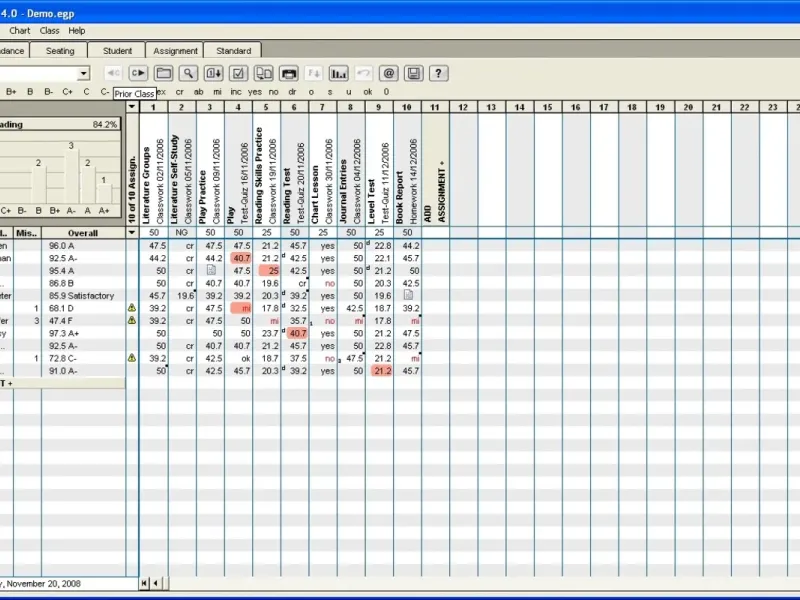Select column number 20 header
The height and width of the screenshot is (600, 800).
coord(688,107)
